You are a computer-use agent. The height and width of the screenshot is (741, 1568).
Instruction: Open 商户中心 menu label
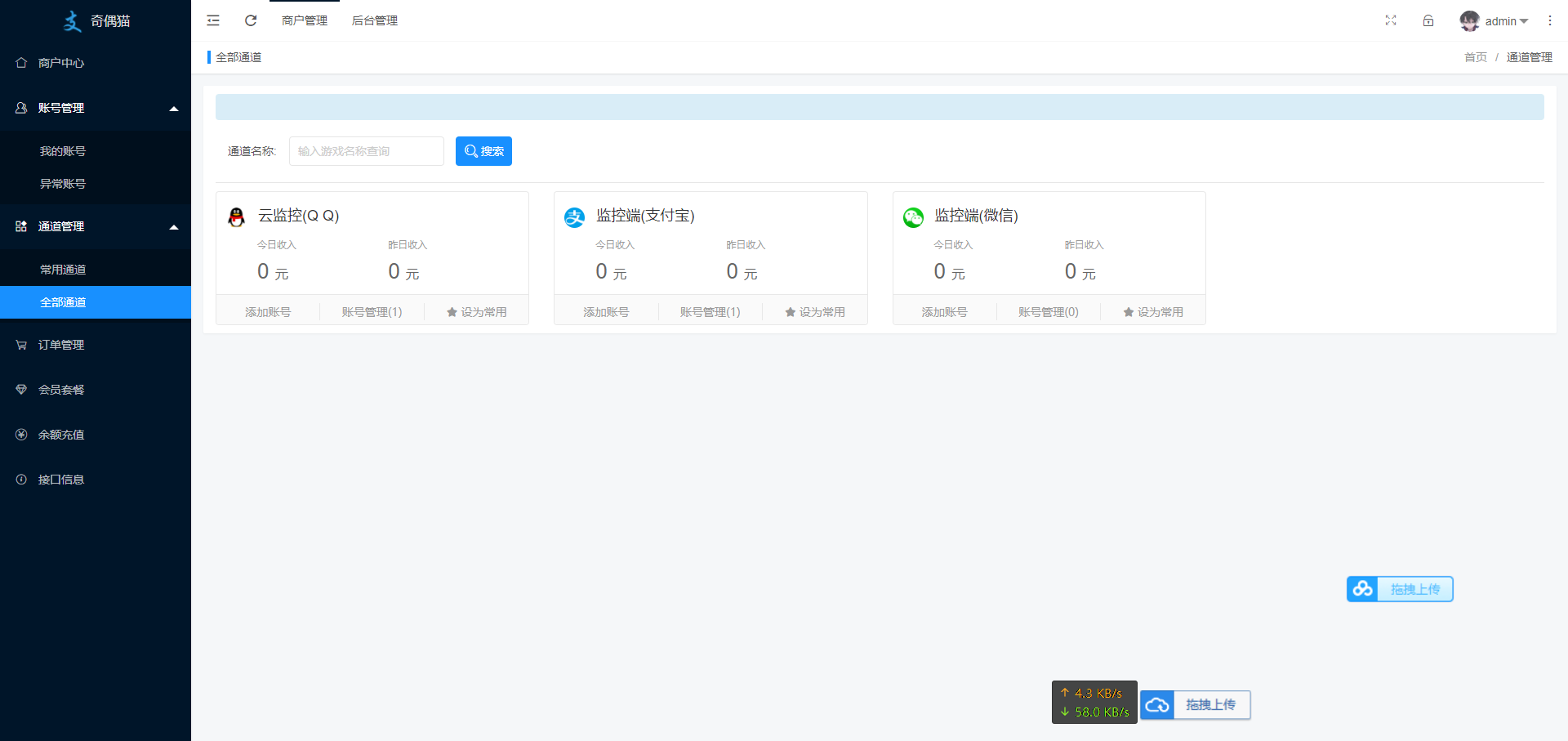click(x=61, y=63)
